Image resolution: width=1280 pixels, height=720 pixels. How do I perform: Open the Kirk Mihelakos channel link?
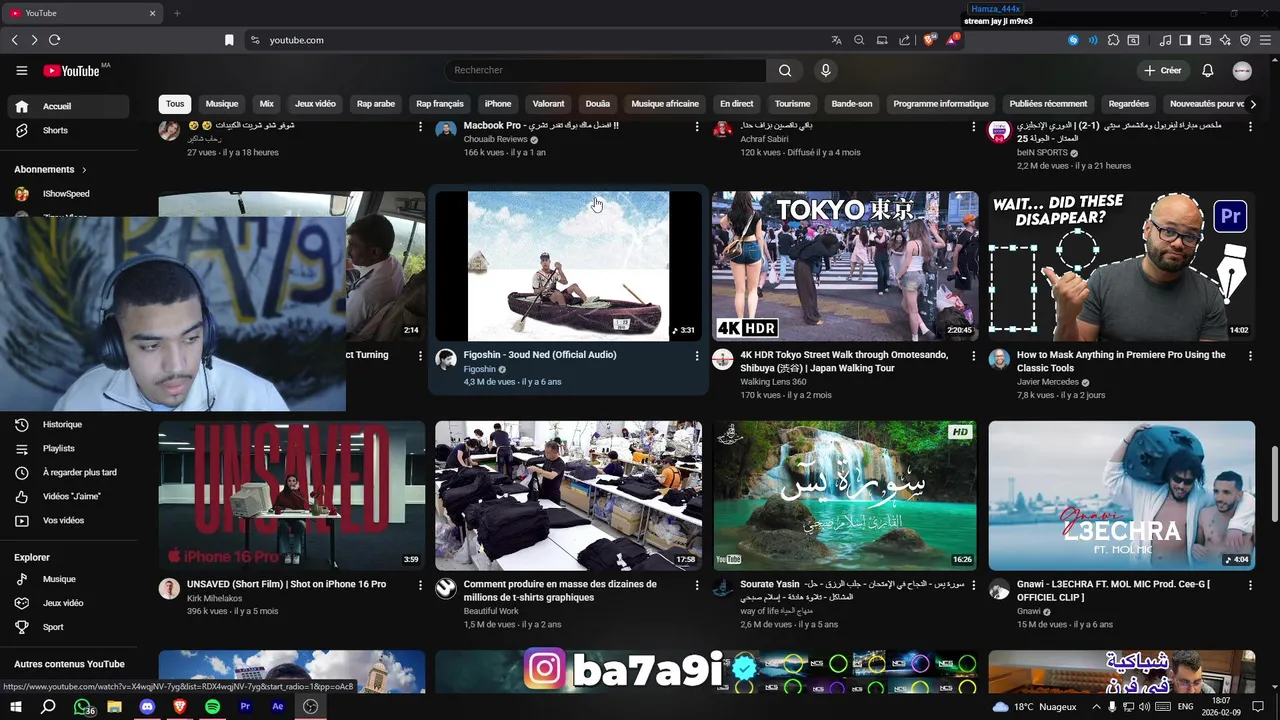(214, 598)
